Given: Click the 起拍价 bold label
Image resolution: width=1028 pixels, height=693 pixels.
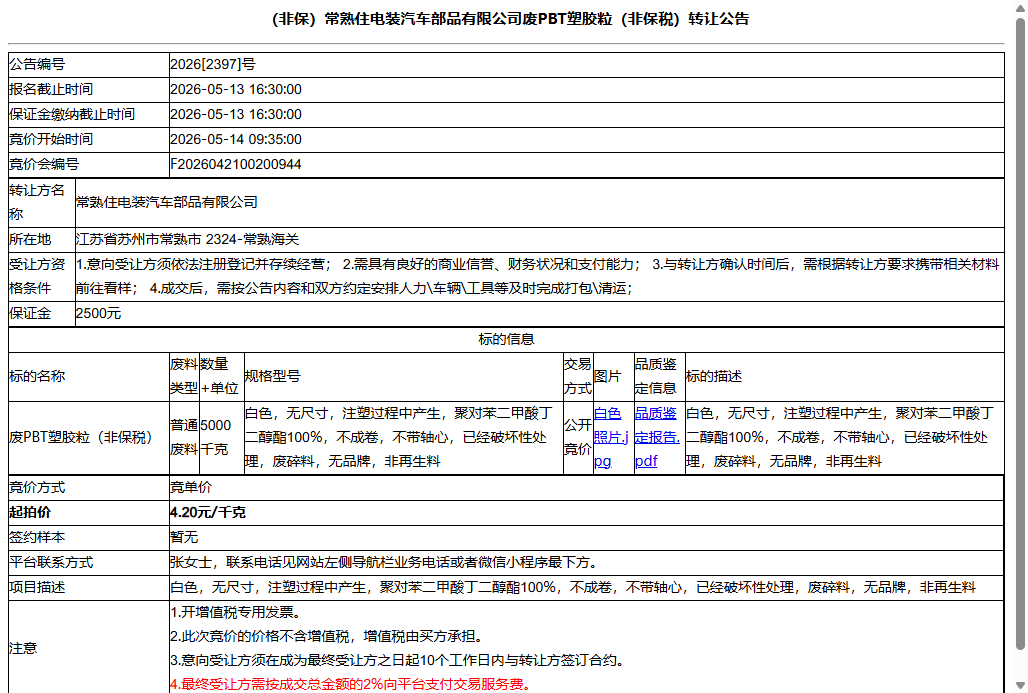Looking at the screenshot, I should [x=30, y=512].
